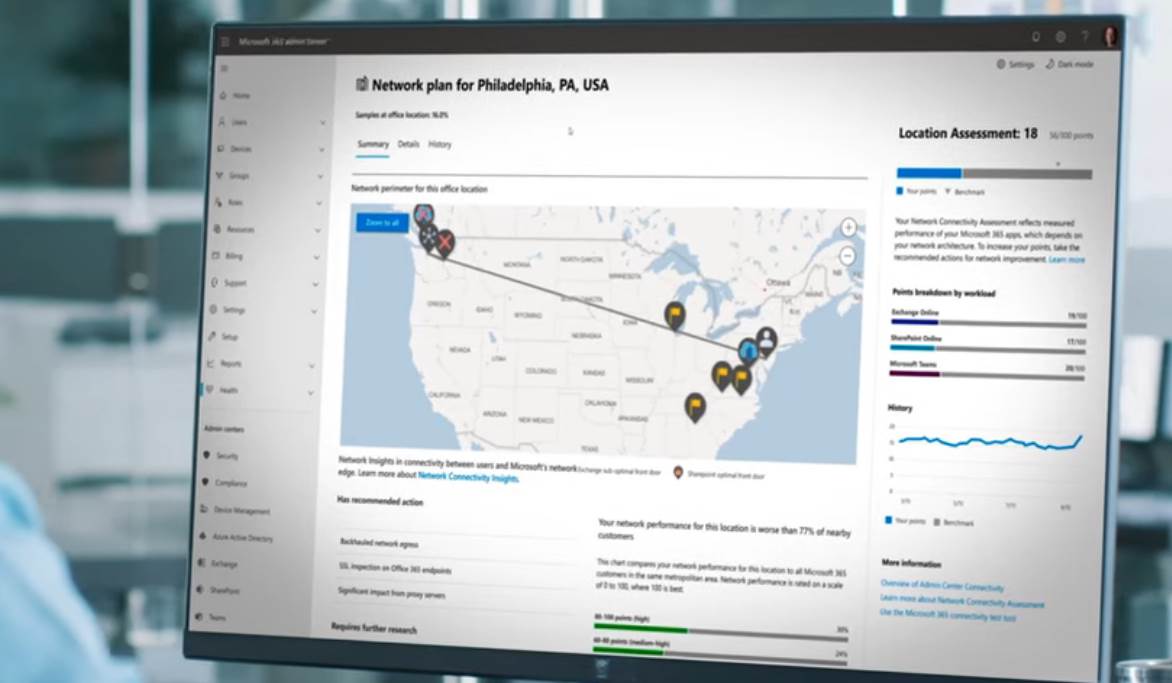Image resolution: width=1172 pixels, height=683 pixels.
Task: Click the notifications bell icon
Action: pyautogui.click(x=1036, y=37)
